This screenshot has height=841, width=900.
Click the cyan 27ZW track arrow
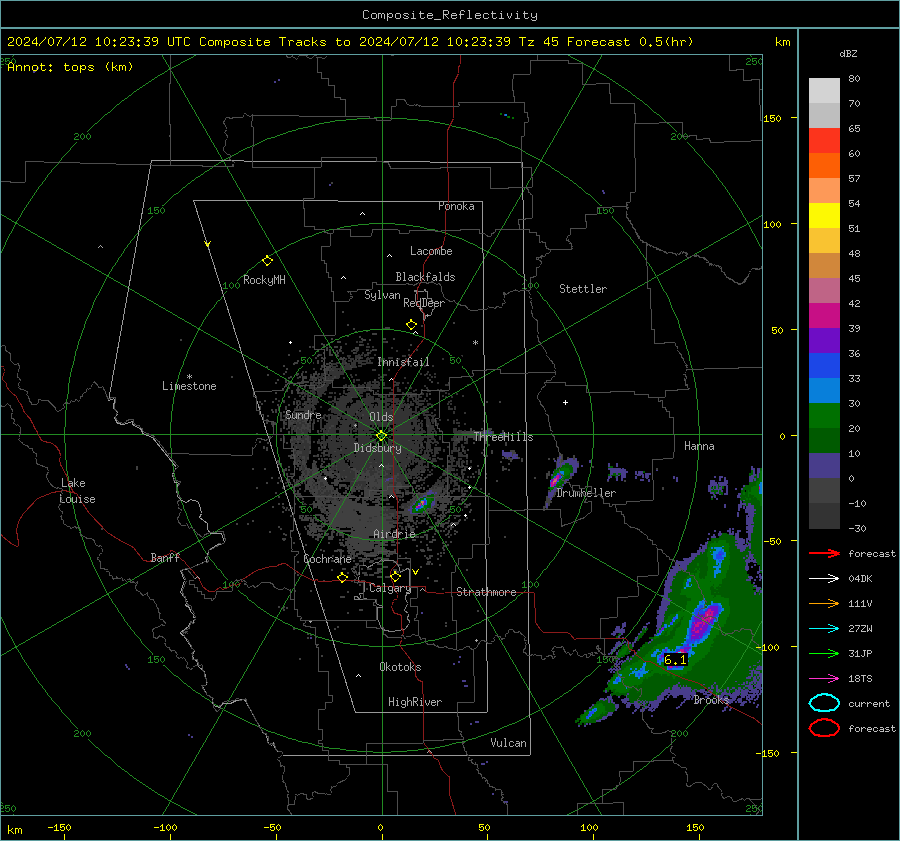point(824,629)
